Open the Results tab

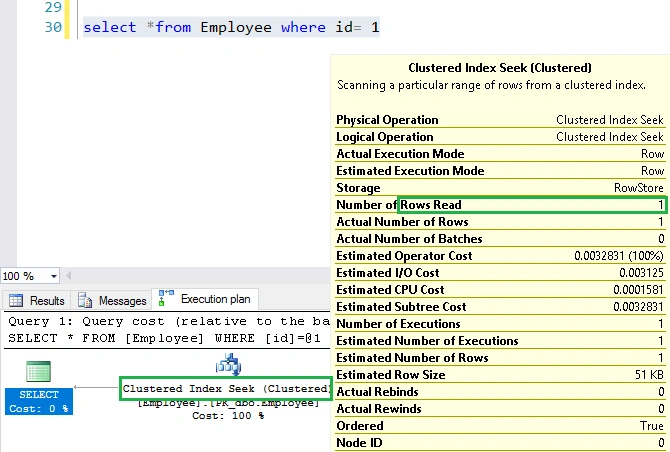37,300
